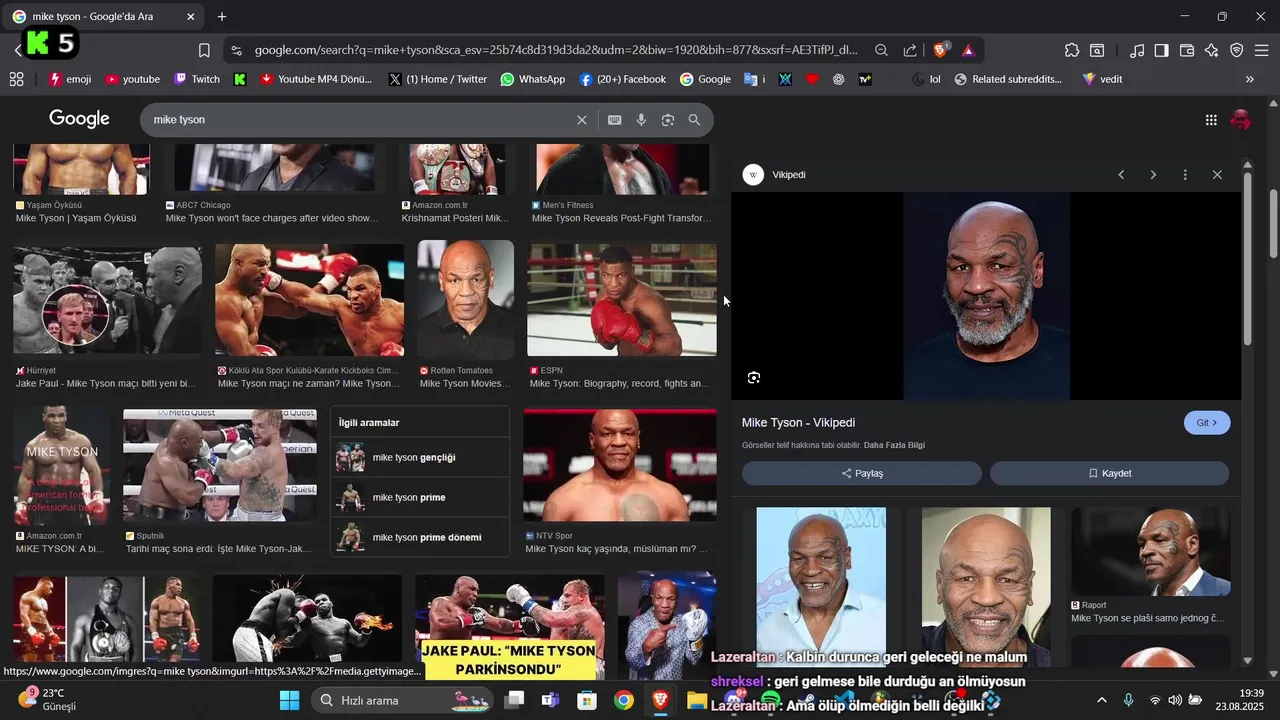This screenshot has height=720, width=1280.
Task: Click the Kaydet save button
Action: click(1110, 473)
